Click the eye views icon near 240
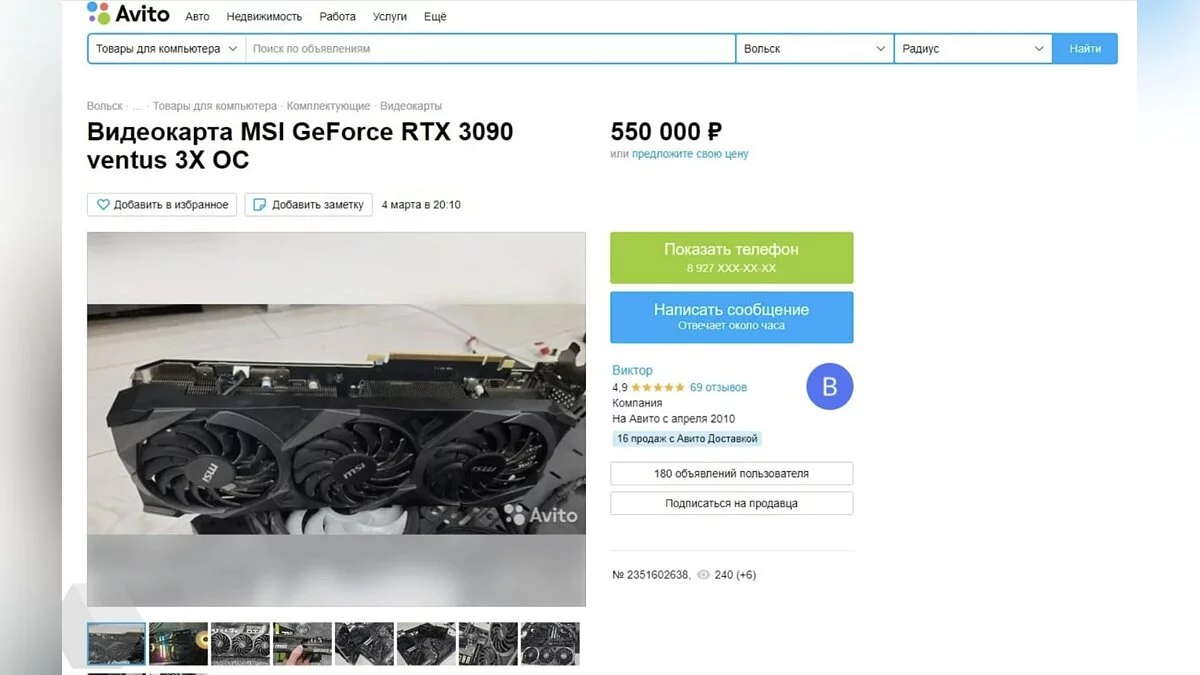The height and width of the screenshot is (675, 1200). (703, 575)
